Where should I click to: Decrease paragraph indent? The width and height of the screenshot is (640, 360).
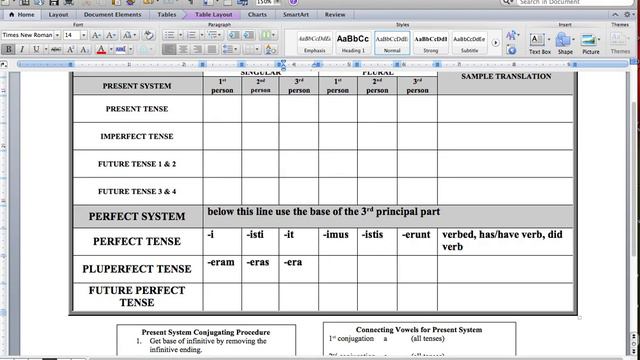tap(234, 35)
